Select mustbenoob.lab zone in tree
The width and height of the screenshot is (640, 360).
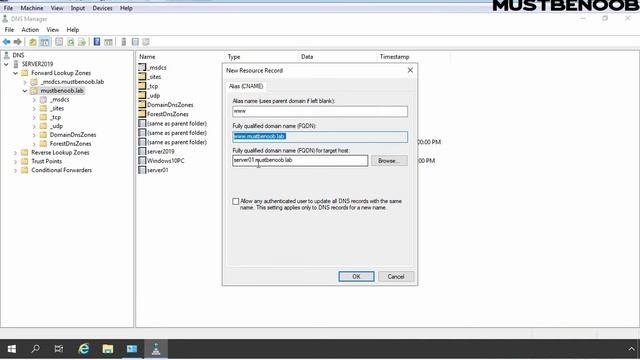[62, 91]
